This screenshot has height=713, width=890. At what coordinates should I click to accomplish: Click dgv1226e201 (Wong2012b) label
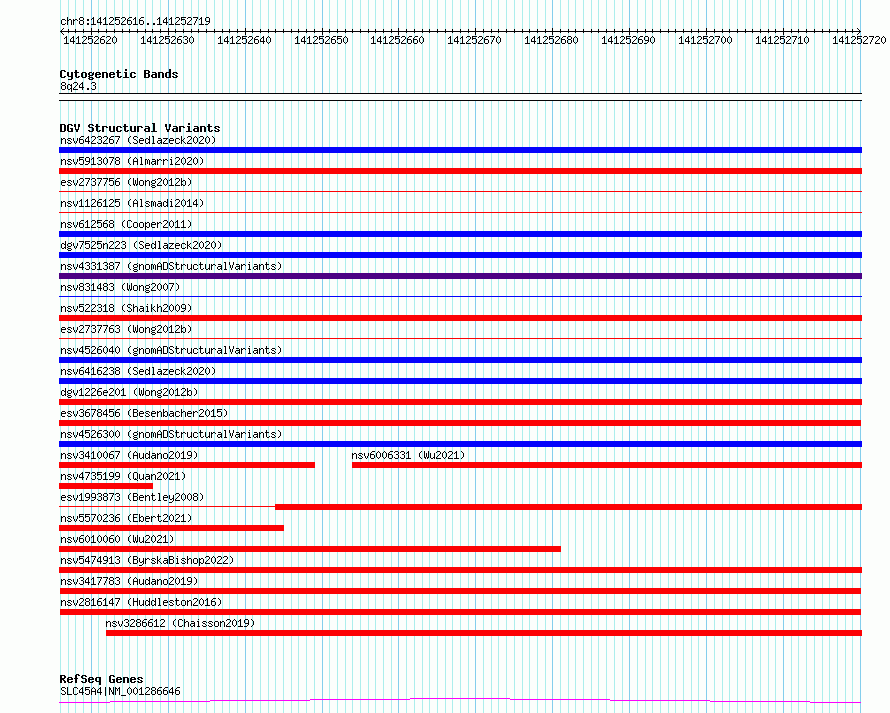129,392
